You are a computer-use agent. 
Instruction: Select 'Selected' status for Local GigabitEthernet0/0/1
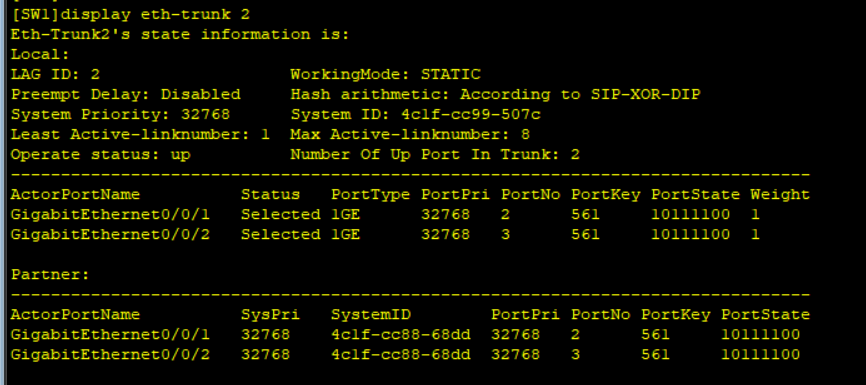281,214
